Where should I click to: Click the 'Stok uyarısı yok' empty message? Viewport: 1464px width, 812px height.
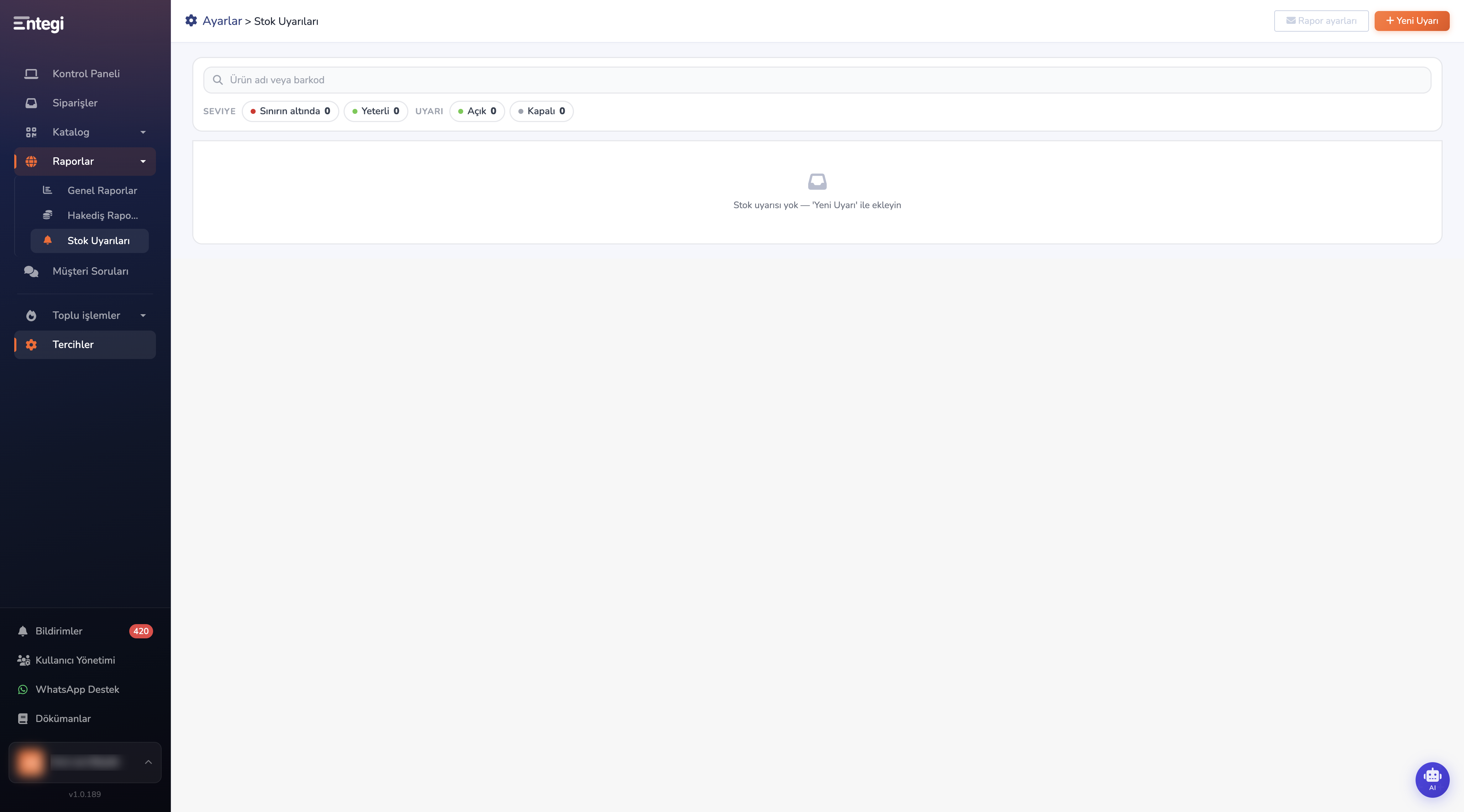point(817,205)
